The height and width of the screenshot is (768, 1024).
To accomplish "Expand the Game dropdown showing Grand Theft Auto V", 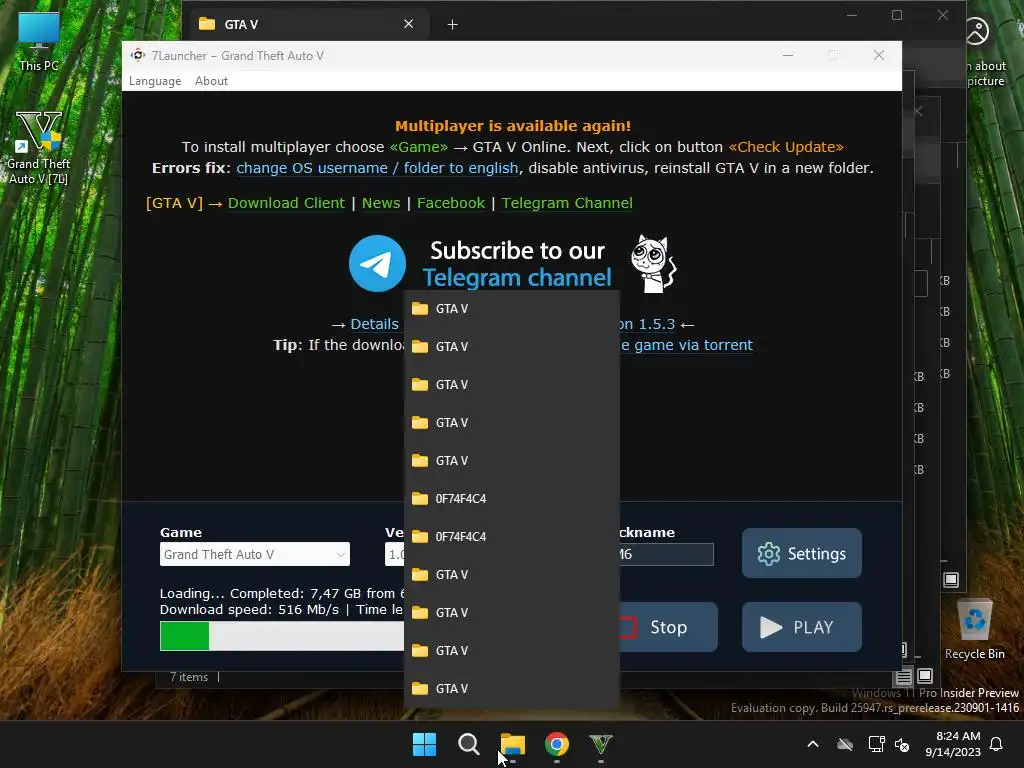I will (255, 554).
